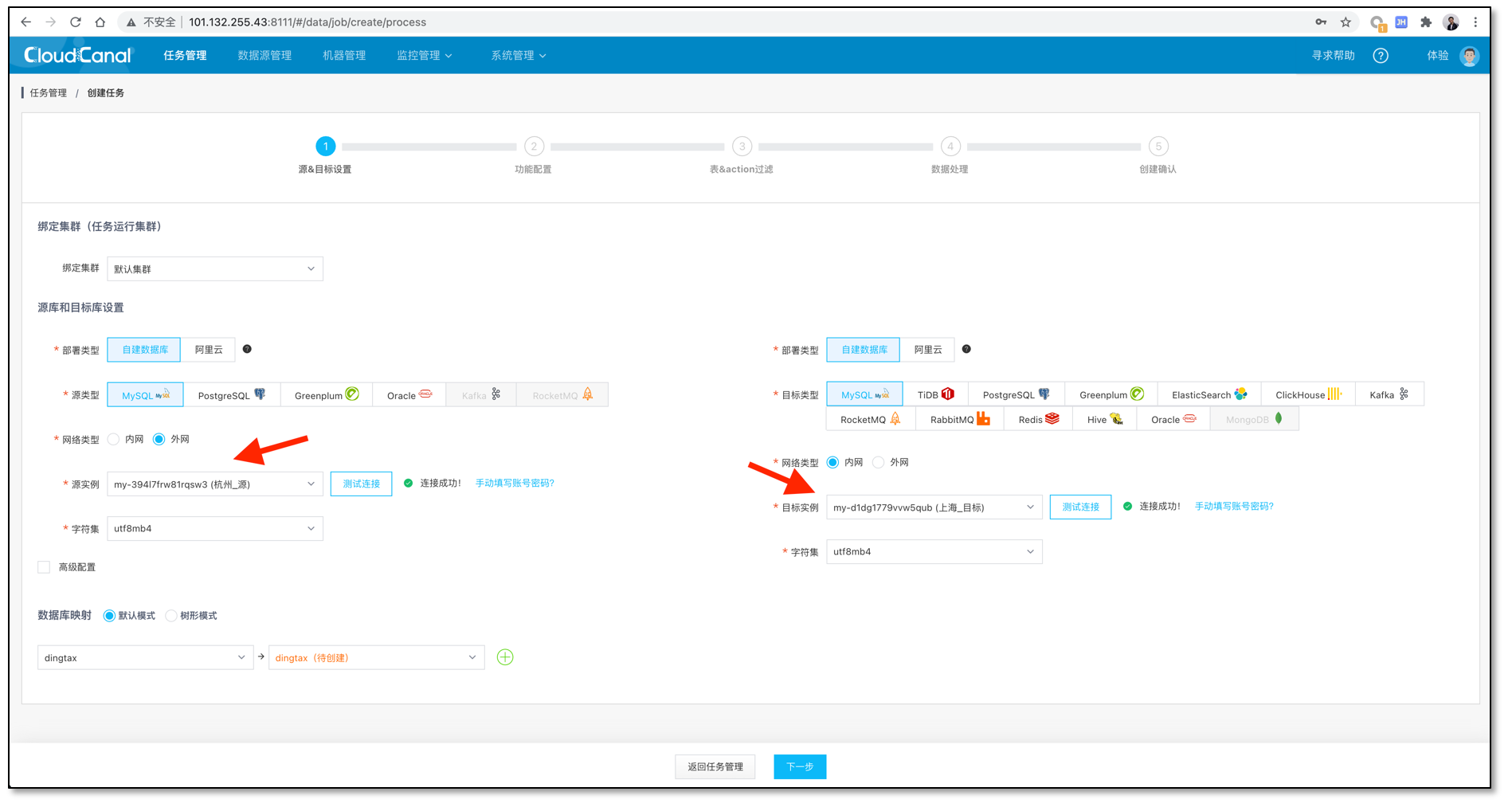Open the target charset utf8mb4 dropdown
The width and height of the screenshot is (1512, 811).
tap(933, 551)
